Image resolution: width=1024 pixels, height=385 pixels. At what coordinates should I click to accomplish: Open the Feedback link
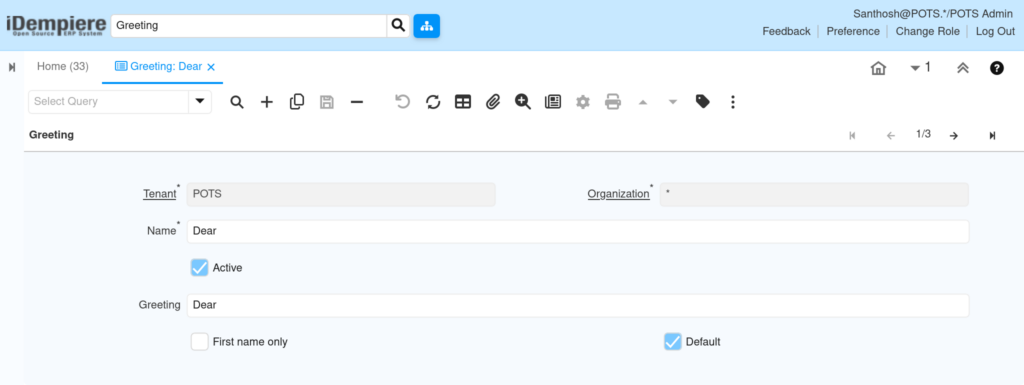pyautogui.click(x=786, y=31)
